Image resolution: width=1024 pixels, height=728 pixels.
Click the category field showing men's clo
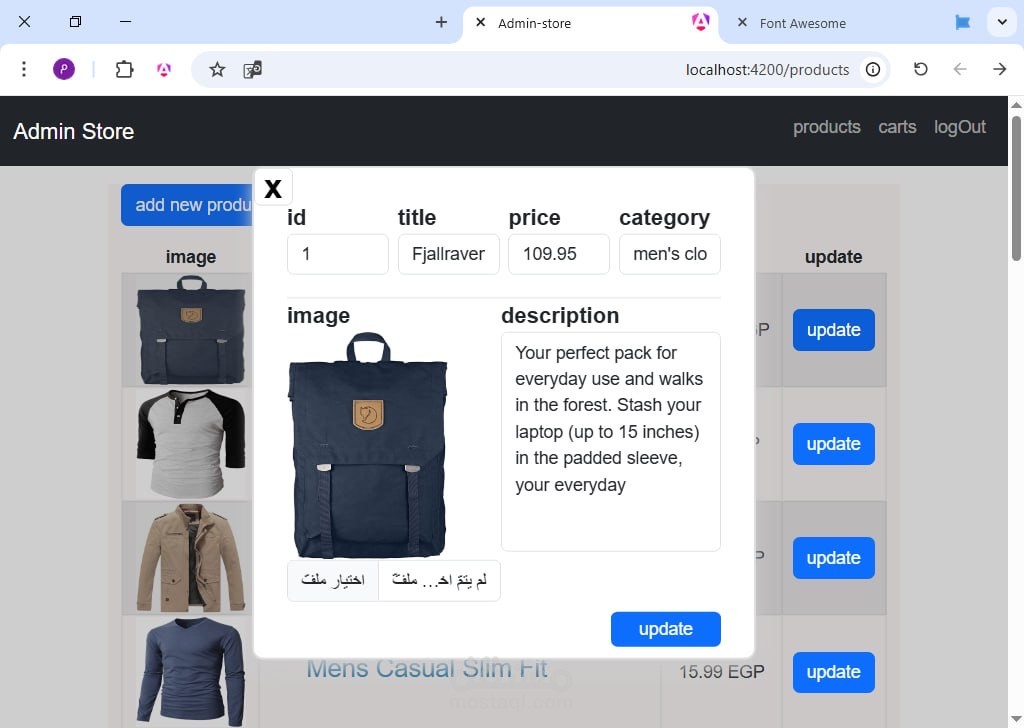click(x=669, y=254)
